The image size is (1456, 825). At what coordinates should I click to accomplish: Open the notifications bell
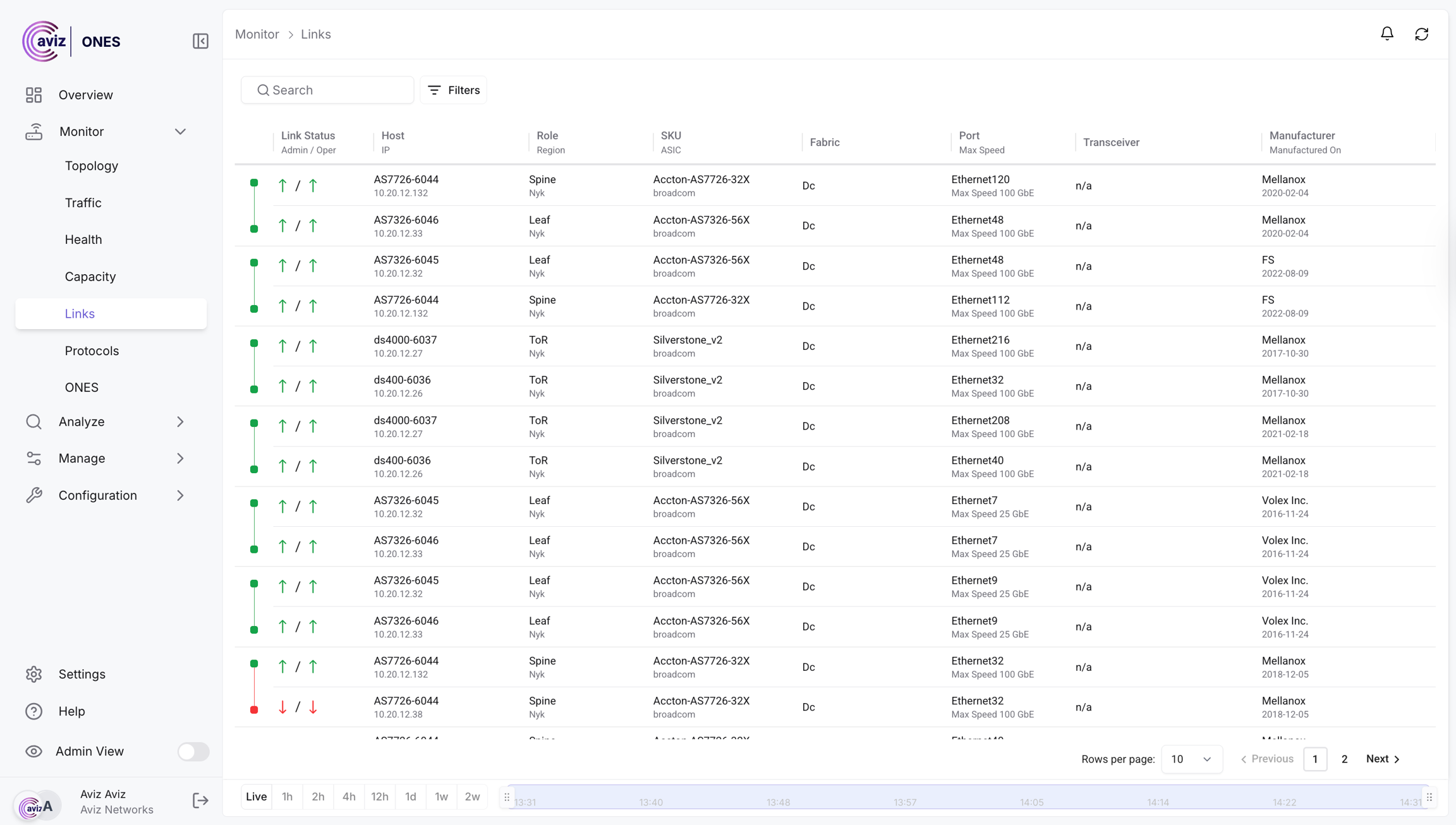click(x=1386, y=34)
